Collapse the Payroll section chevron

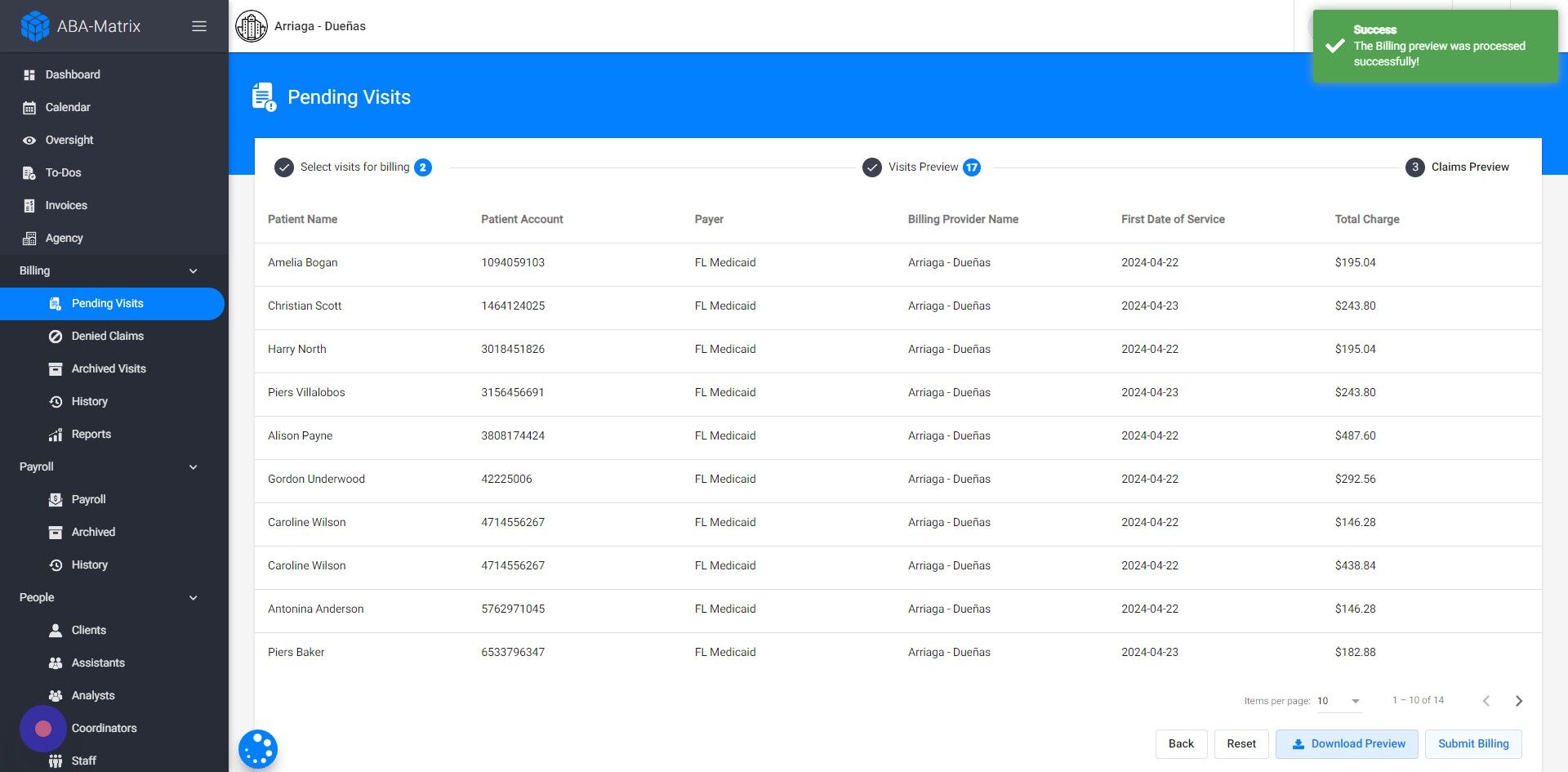pos(193,466)
